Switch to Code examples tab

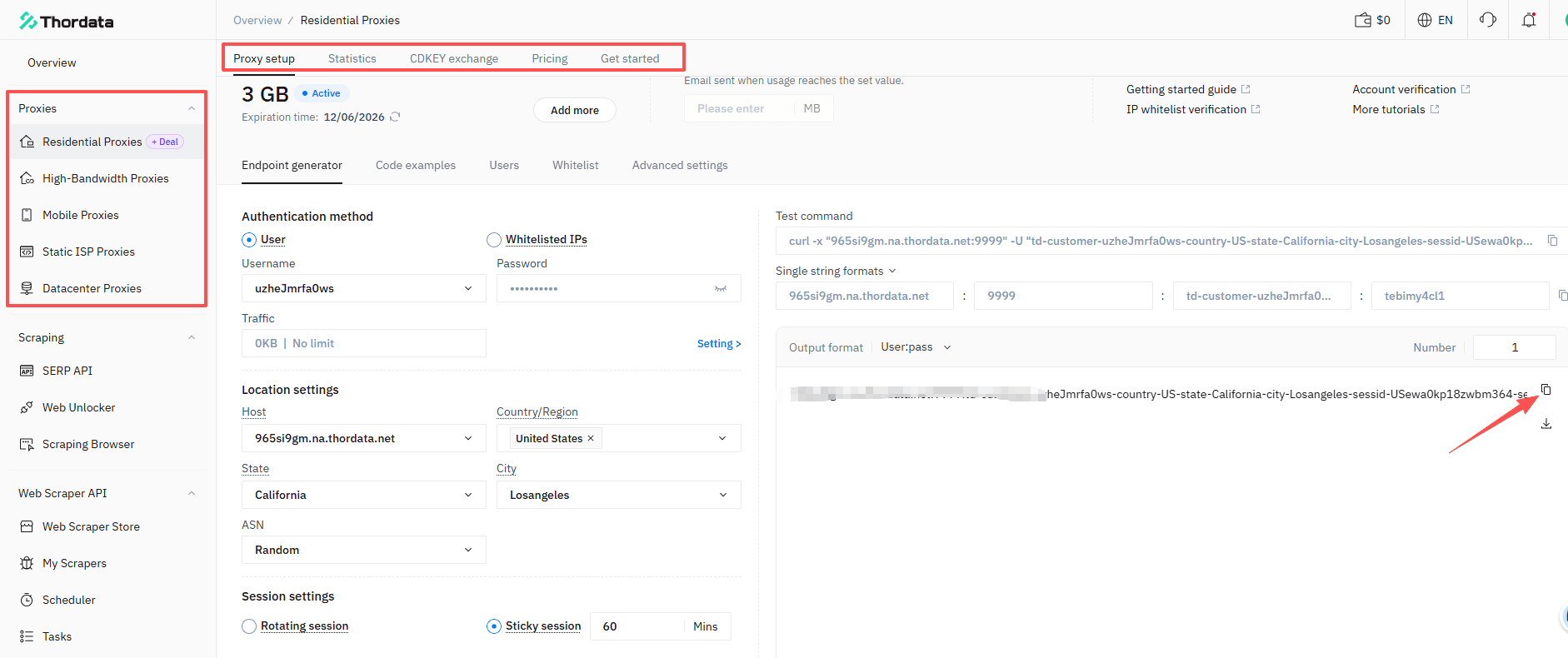(x=416, y=165)
